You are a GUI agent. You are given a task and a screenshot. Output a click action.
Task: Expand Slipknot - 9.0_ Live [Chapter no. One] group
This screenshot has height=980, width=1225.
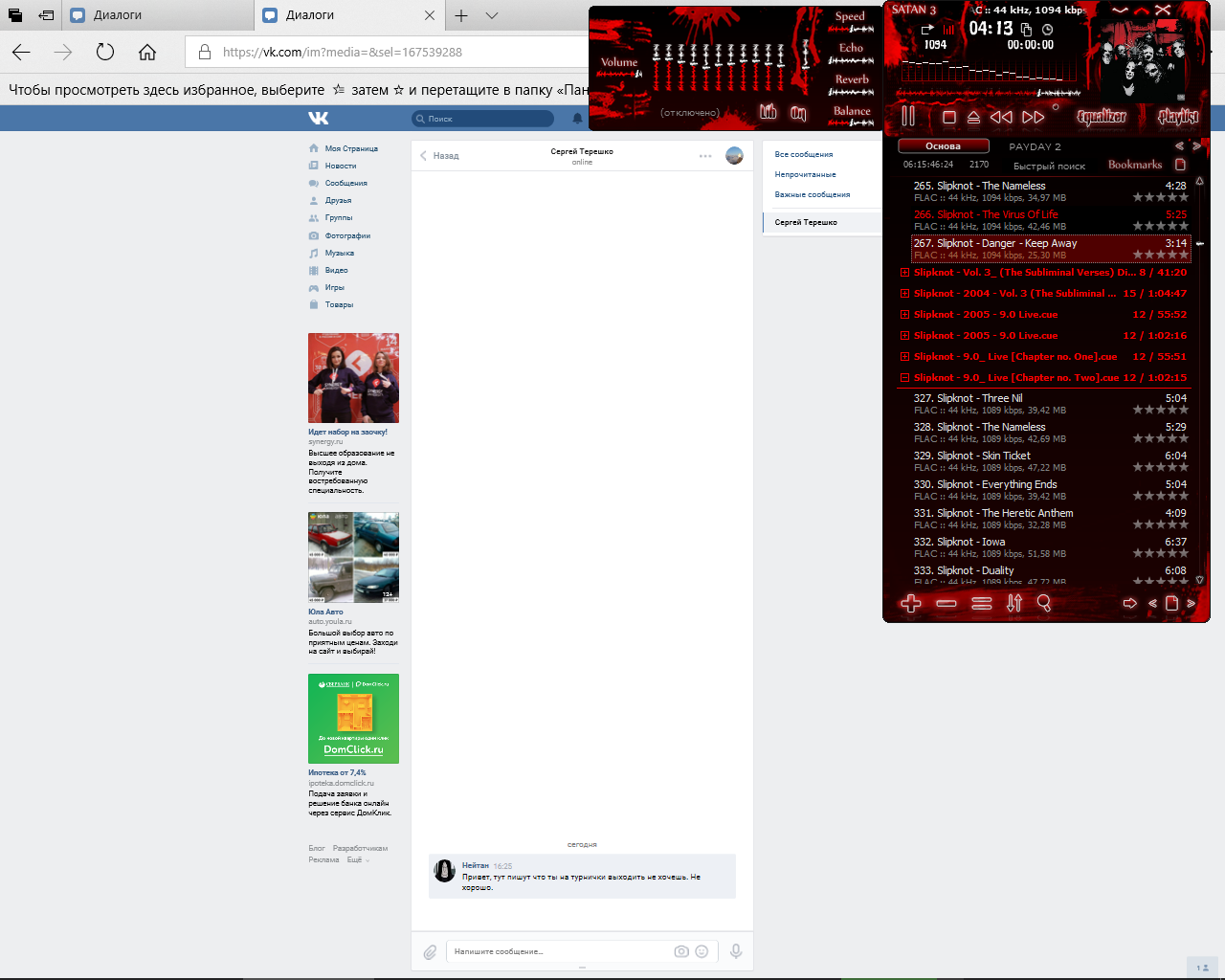(x=904, y=357)
